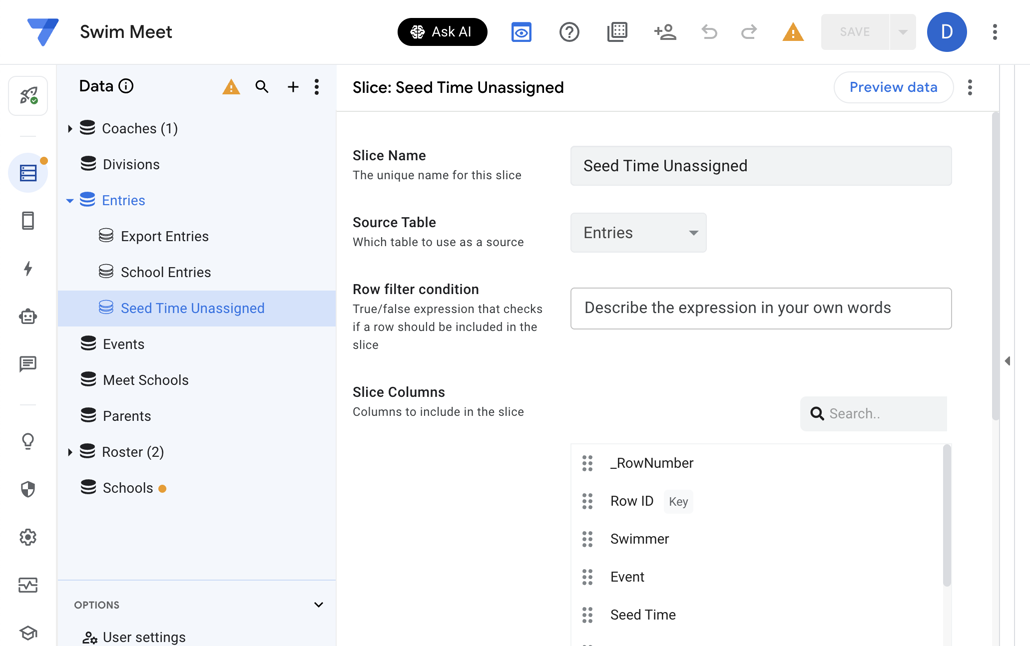
Task: Grab the Seed Time column drag handle
Action: point(587,615)
